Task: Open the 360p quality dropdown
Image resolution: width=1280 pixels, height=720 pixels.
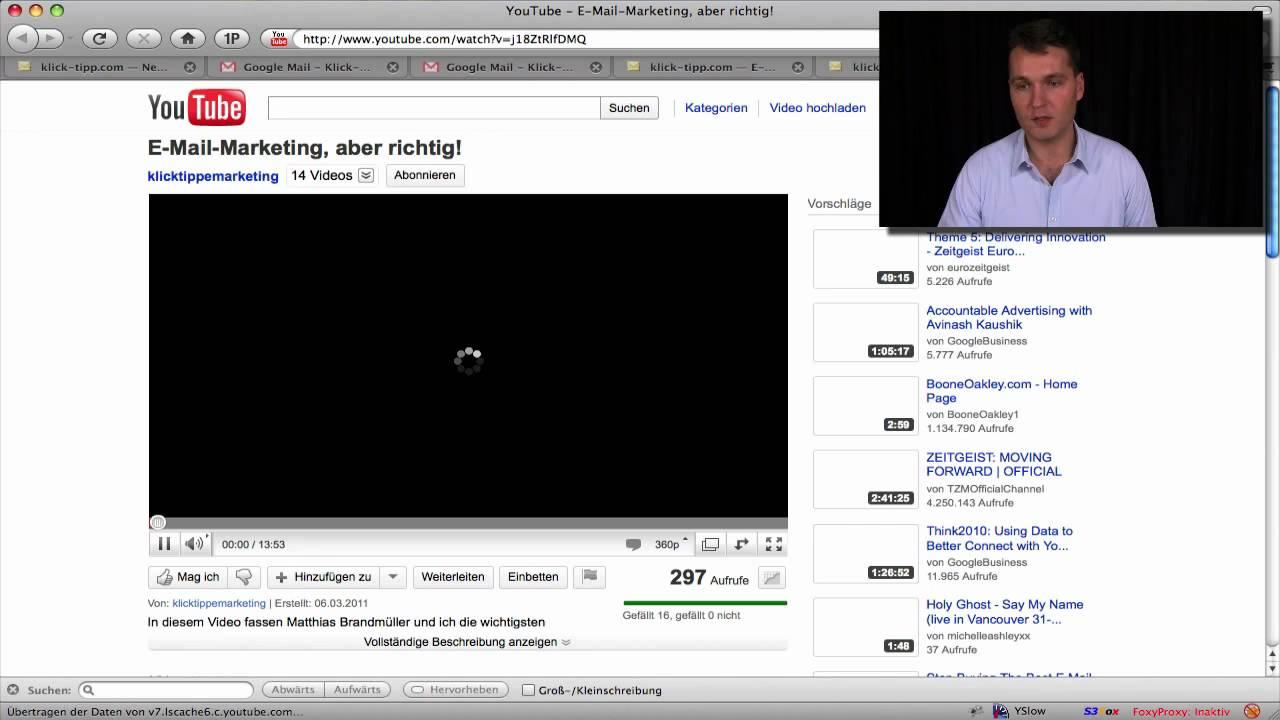Action: tap(671, 544)
